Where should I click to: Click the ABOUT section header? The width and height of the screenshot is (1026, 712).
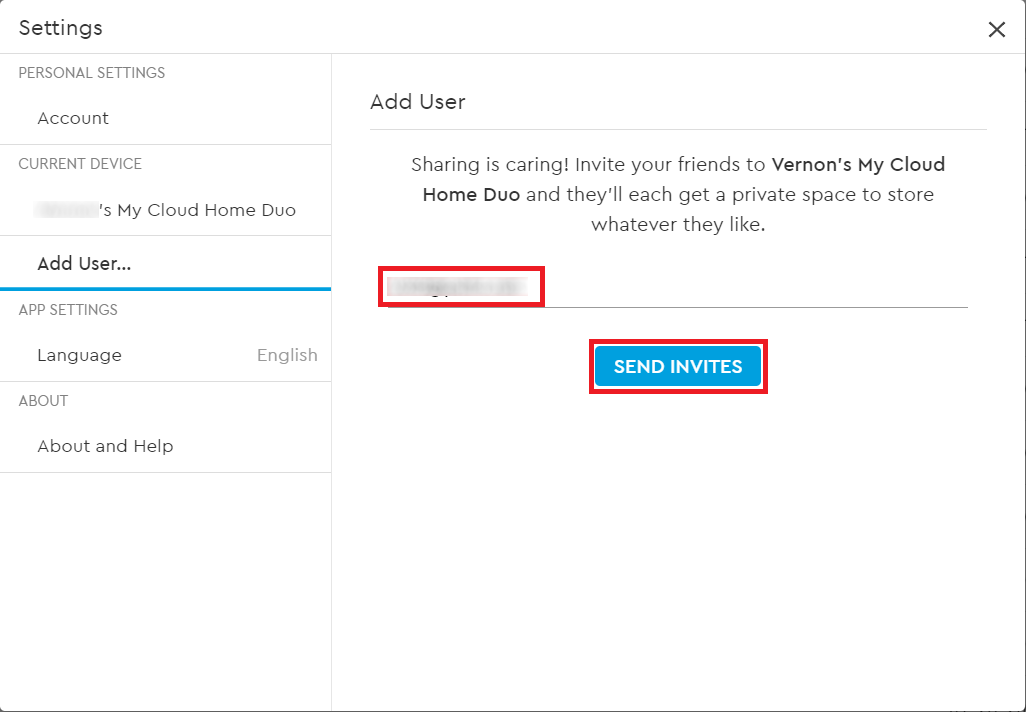(43, 400)
